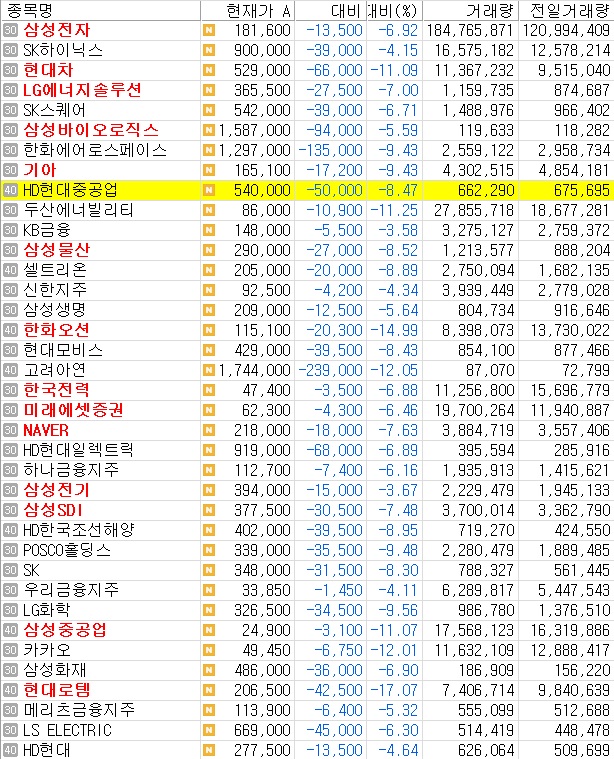Sort by the 대비(%) column header
This screenshot has height=759, width=614.
point(395,10)
